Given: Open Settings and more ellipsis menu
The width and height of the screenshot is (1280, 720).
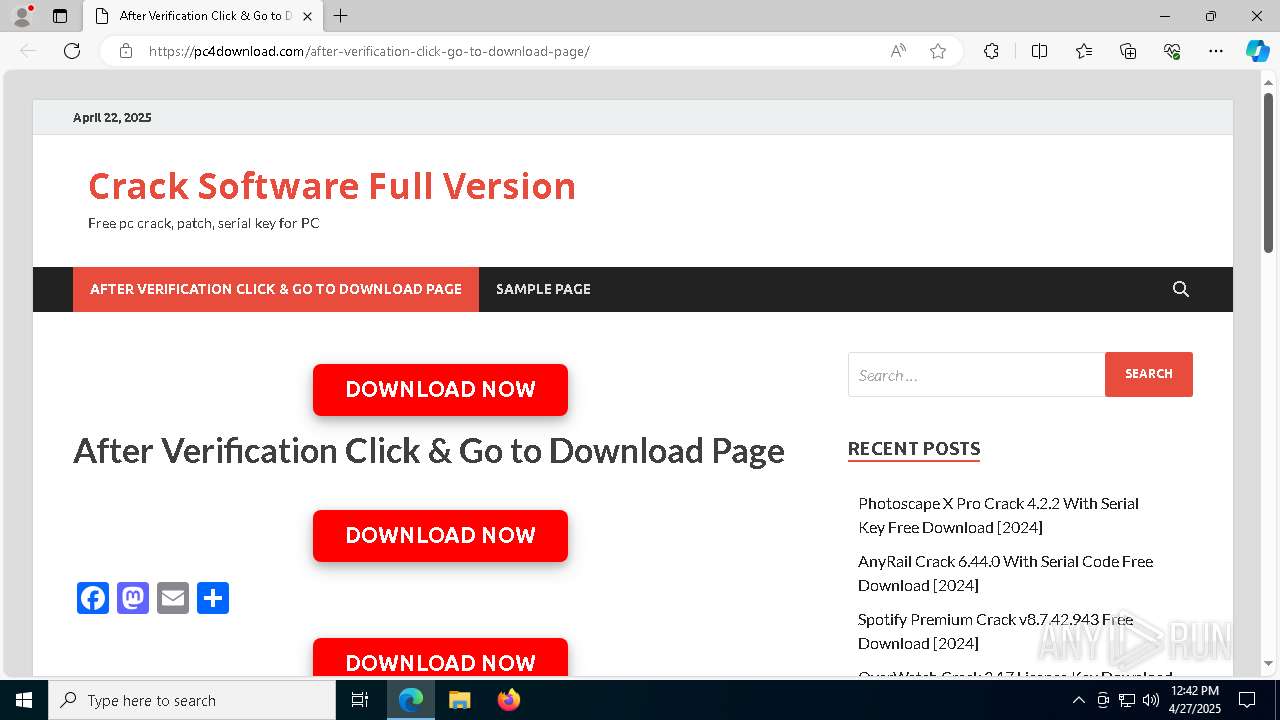Looking at the screenshot, I should [1216, 51].
